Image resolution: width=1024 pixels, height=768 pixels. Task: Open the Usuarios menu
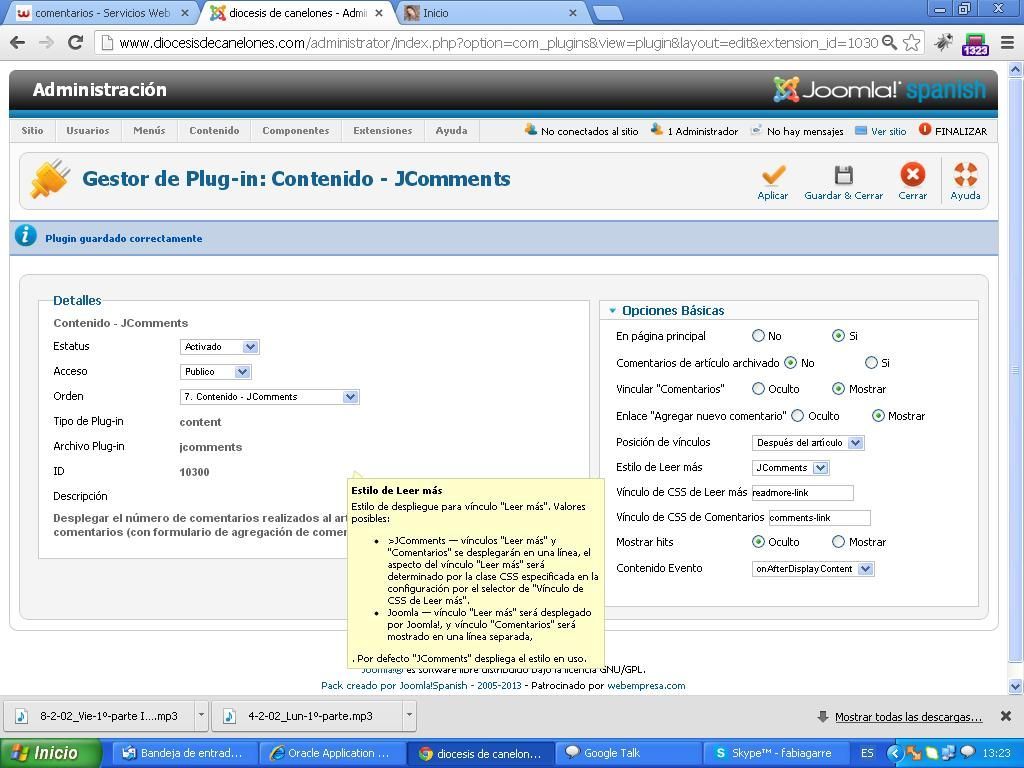click(88, 131)
